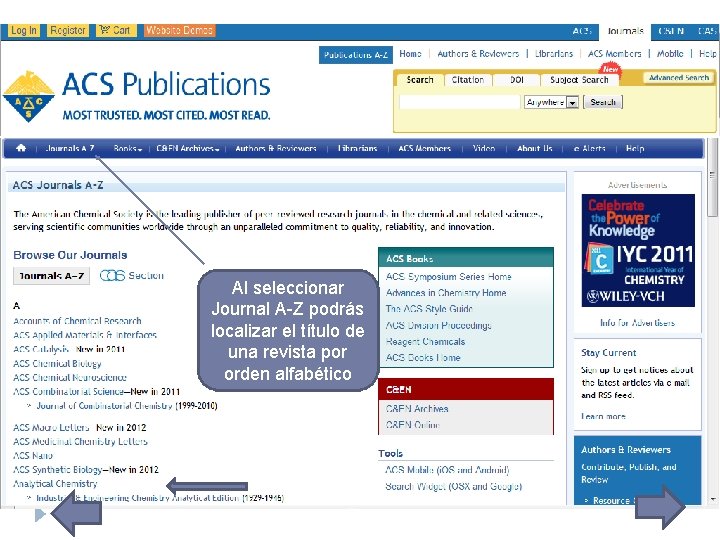Open ACS Members in blue navigation bar
Viewport: 720px width, 540px height.
[424, 148]
